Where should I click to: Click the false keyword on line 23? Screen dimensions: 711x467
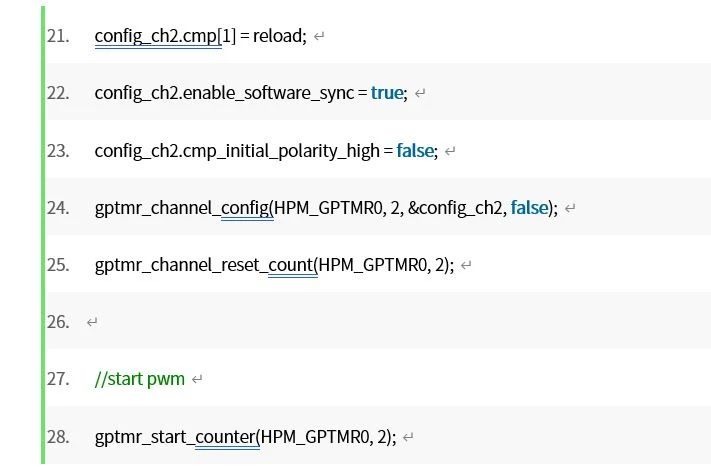[415, 151]
